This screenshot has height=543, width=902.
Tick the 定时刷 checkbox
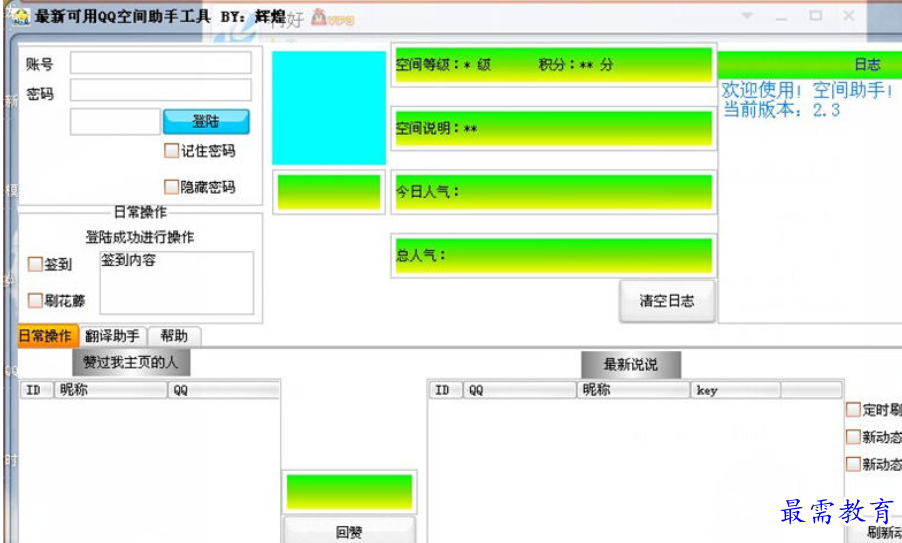[853, 410]
